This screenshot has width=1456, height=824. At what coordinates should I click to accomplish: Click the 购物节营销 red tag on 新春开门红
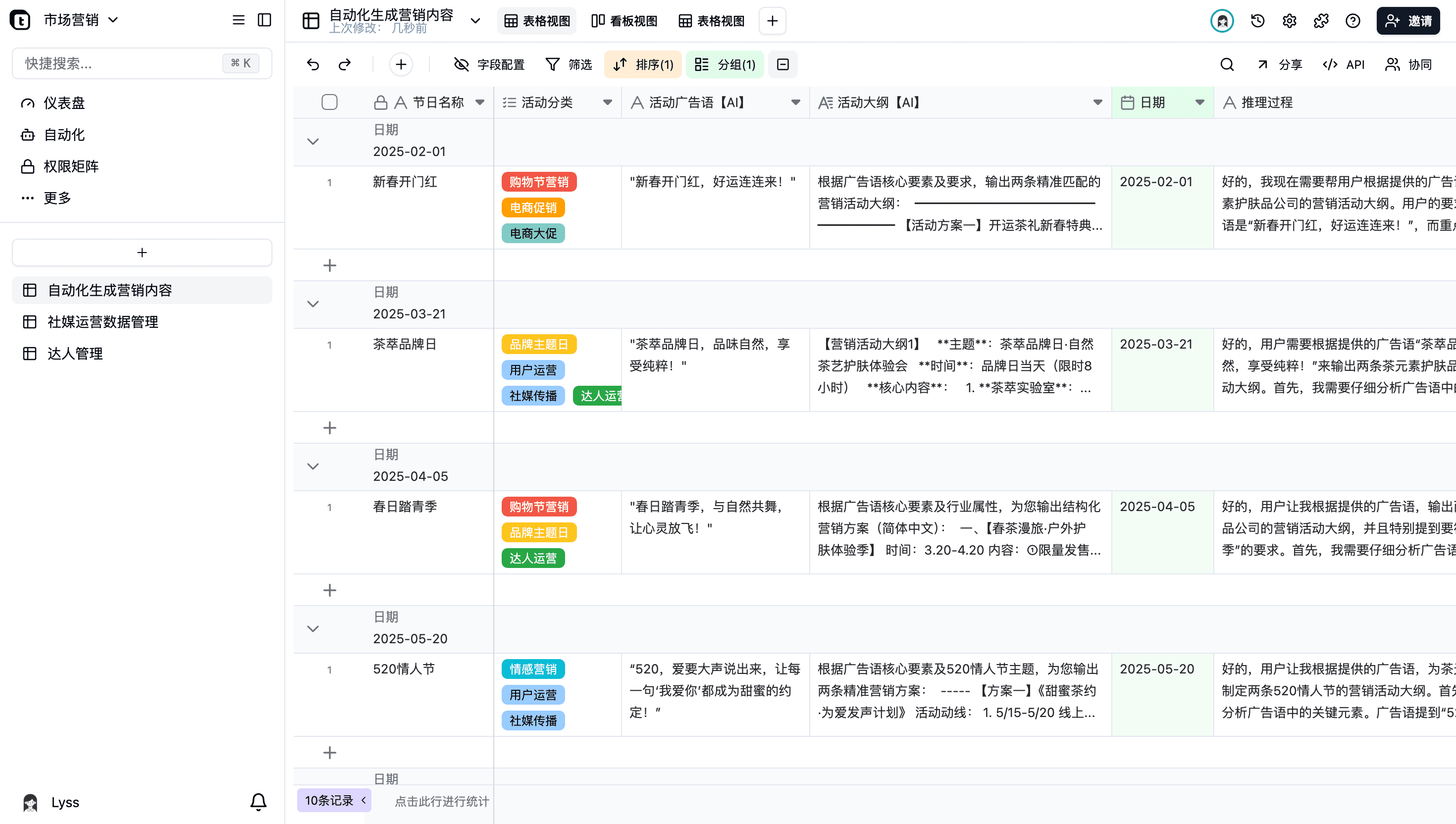click(x=538, y=182)
